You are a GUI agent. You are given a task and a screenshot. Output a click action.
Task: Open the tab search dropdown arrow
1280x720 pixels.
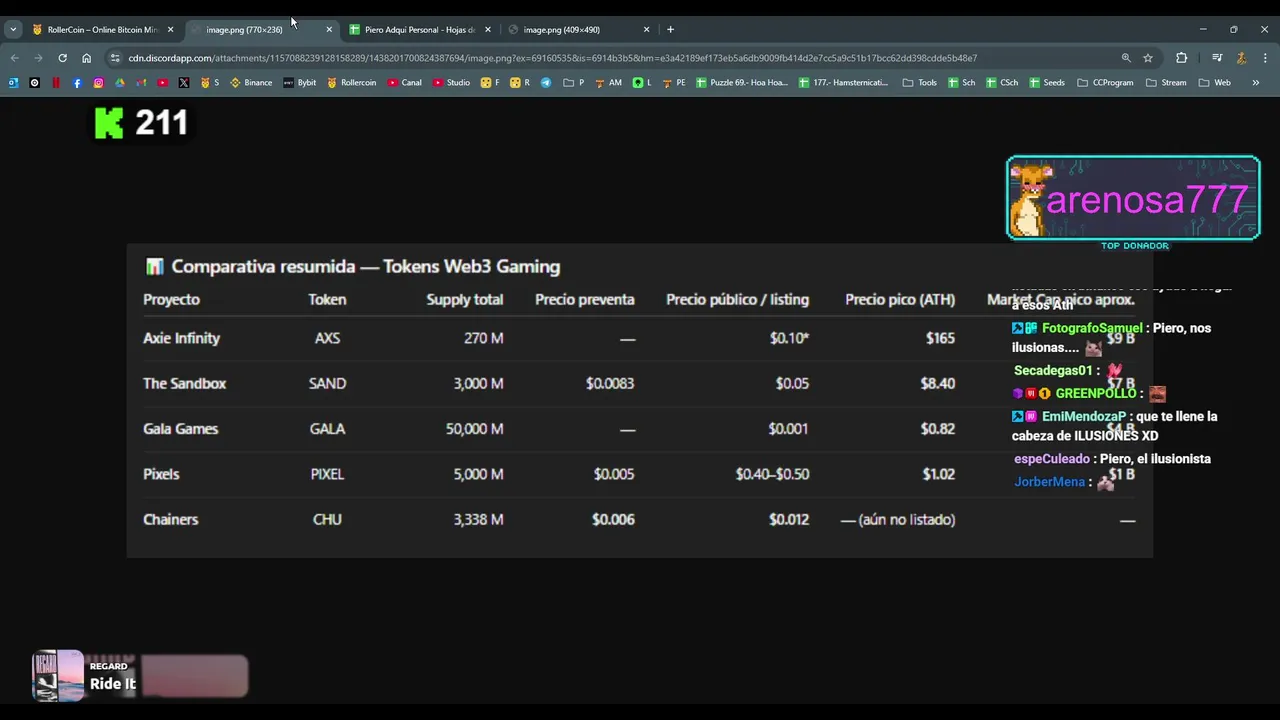(13, 30)
